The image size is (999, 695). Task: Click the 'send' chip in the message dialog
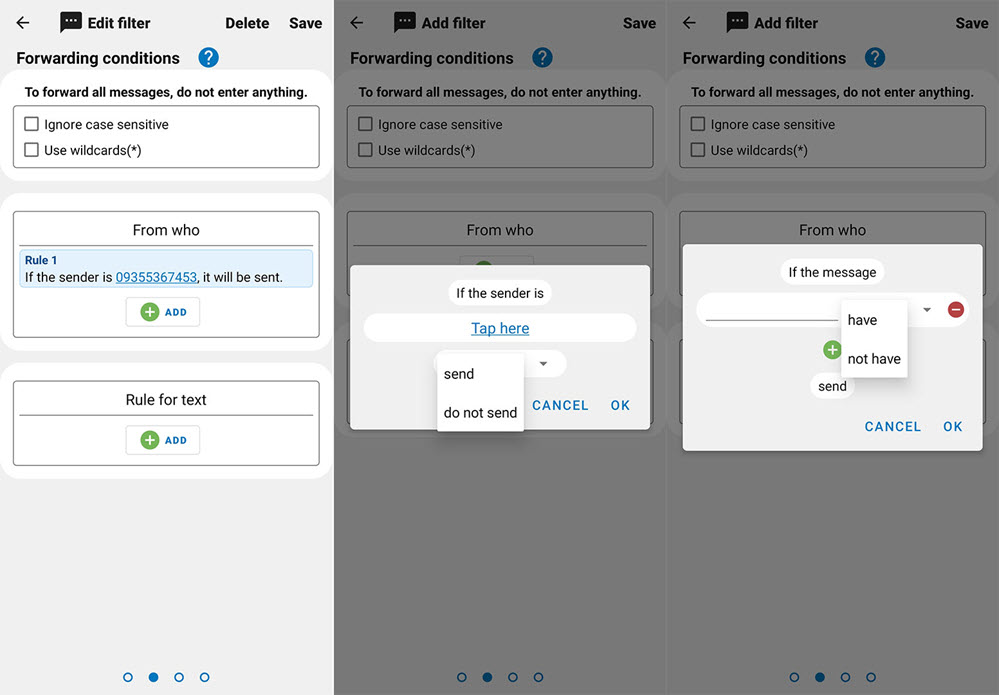point(832,386)
